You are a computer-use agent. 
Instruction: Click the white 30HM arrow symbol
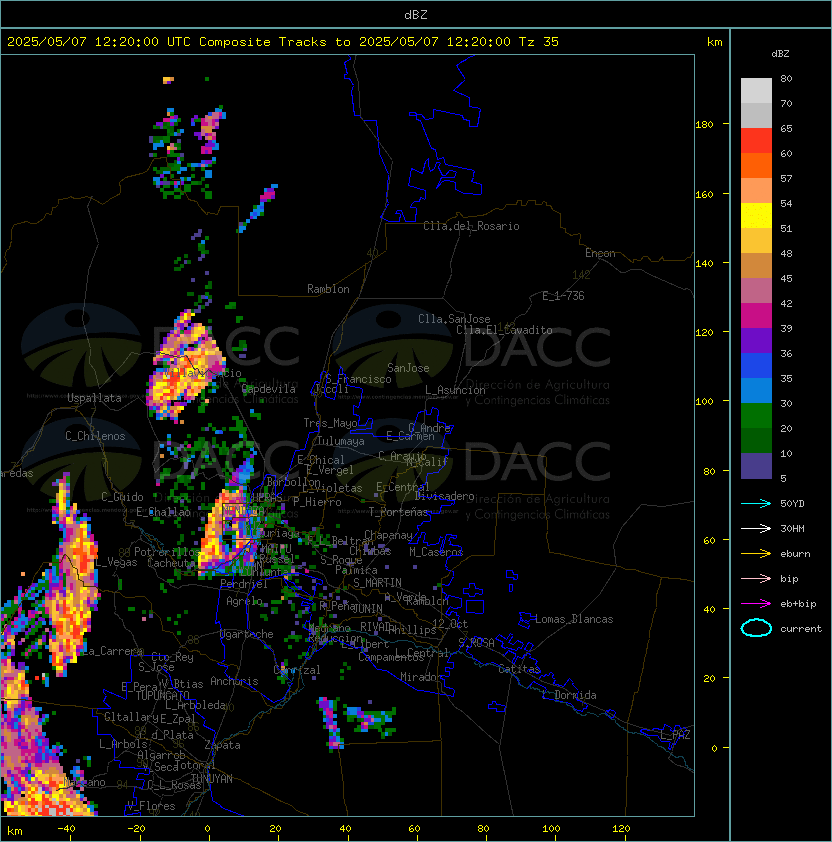coord(756,528)
